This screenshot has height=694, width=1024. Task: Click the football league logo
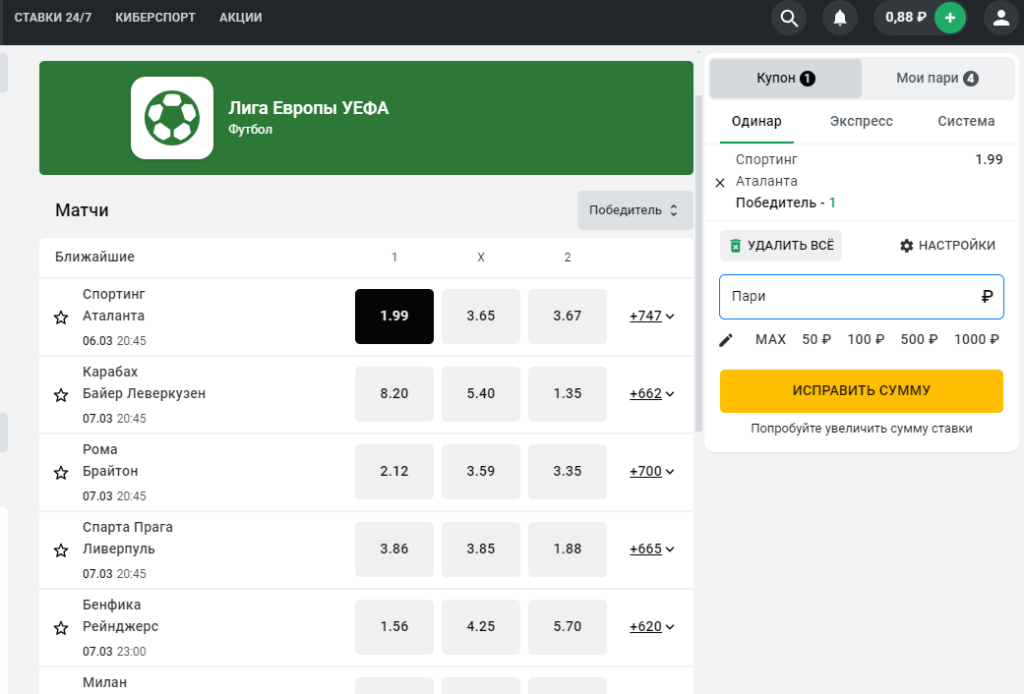tap(172, 118)
